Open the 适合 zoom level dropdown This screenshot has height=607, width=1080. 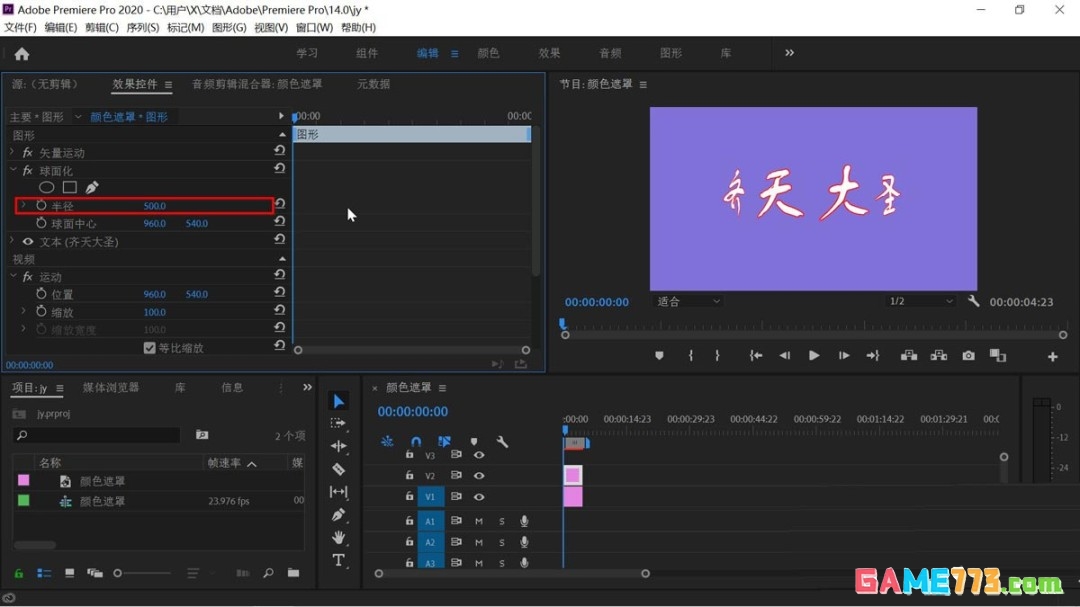(x=690, y=301)
